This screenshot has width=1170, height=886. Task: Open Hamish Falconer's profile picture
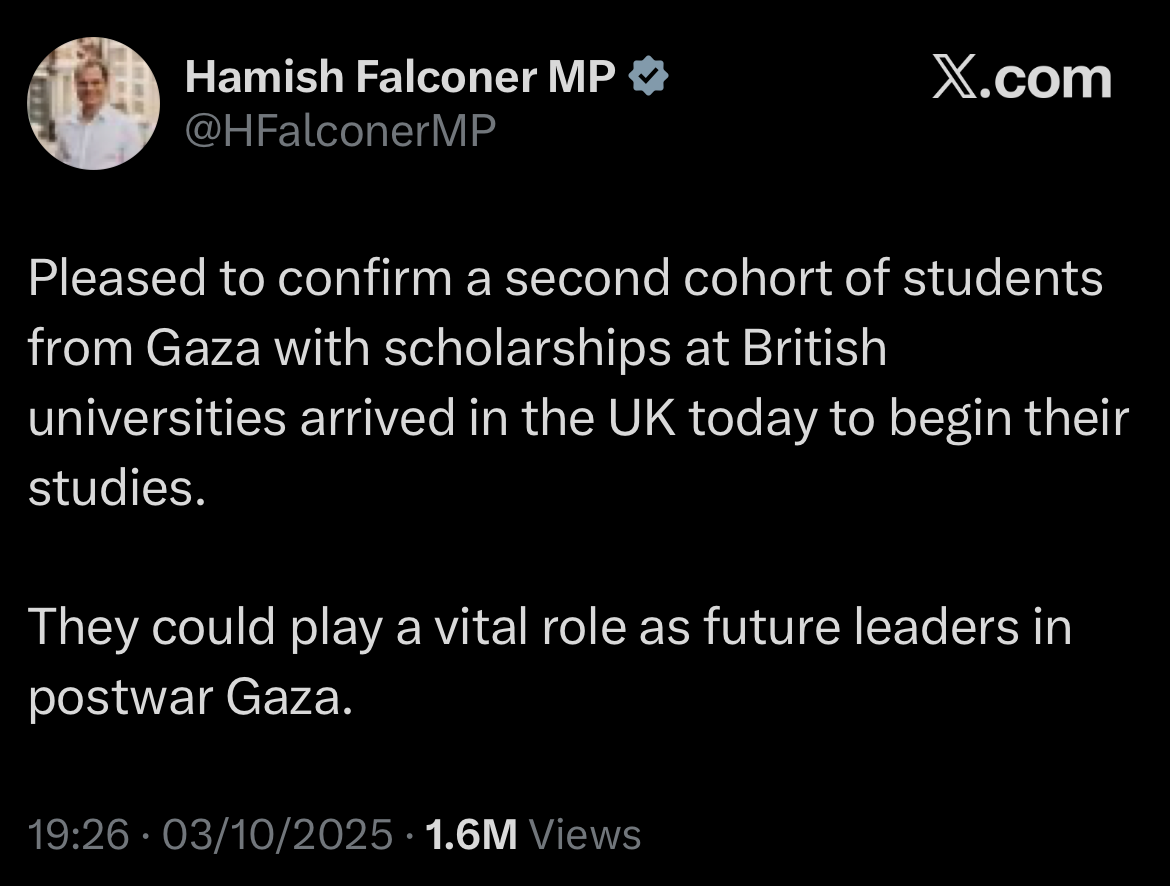pyautogui.click(x=93, y=103)
